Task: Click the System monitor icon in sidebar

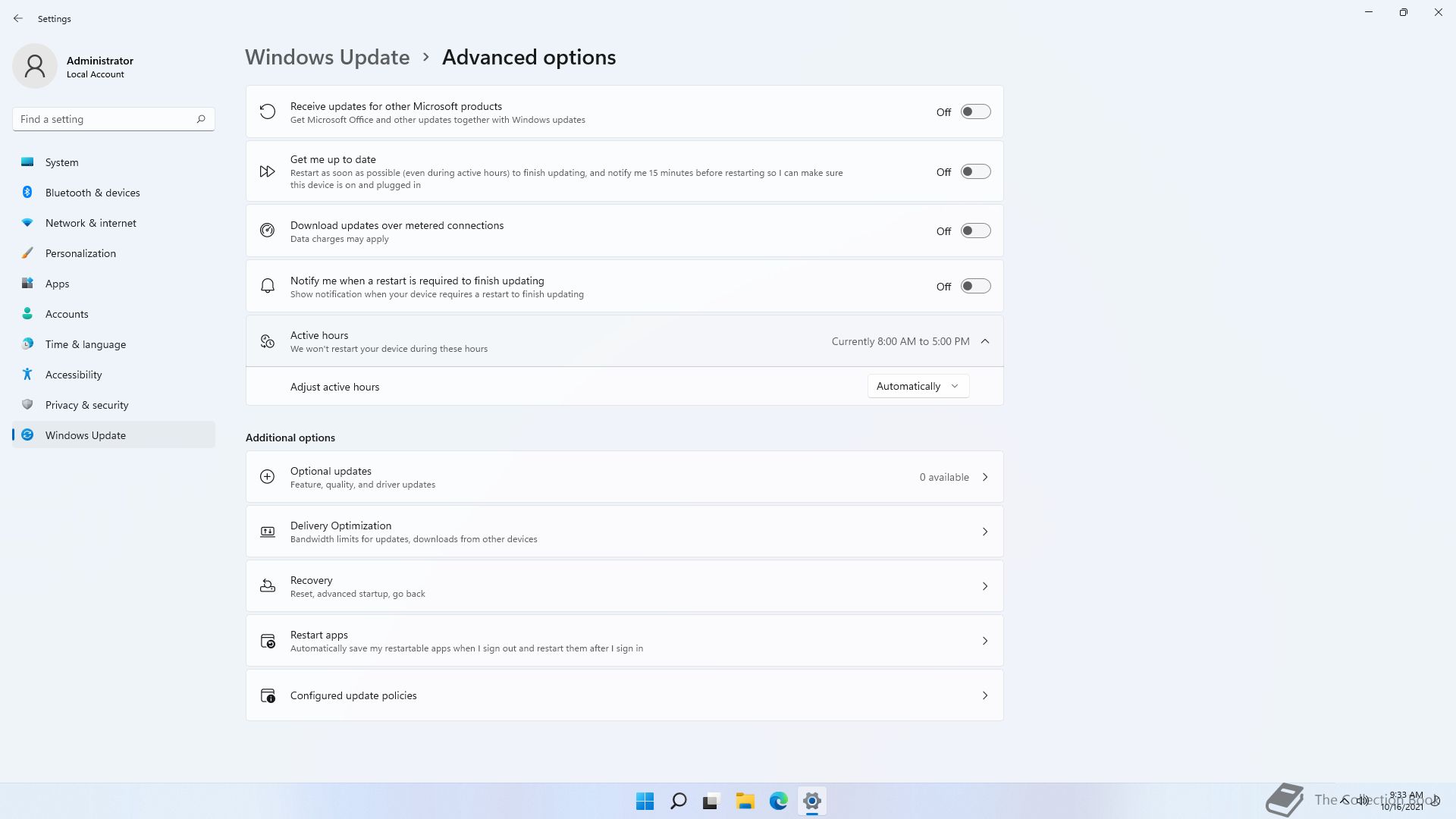Action: pos(27,162)
